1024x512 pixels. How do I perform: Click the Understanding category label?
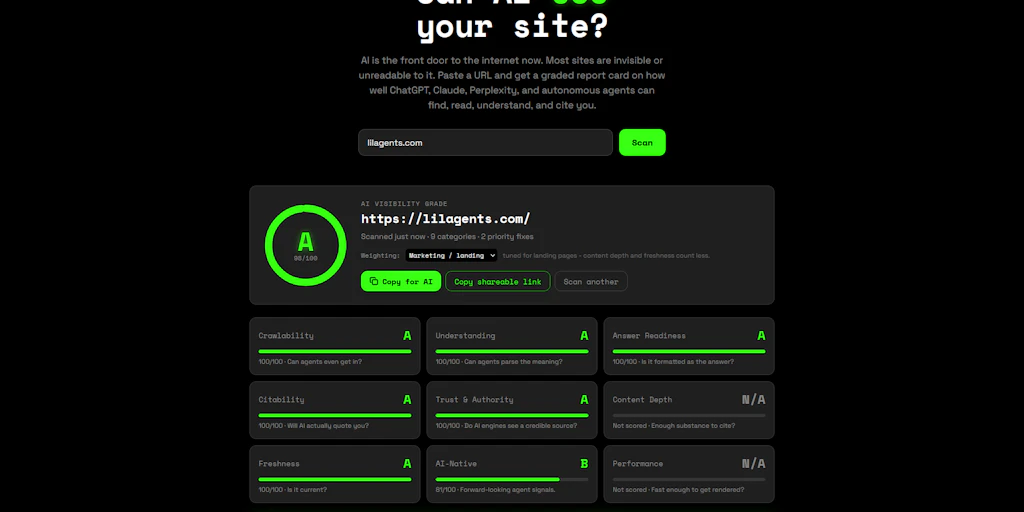(465, 336)
